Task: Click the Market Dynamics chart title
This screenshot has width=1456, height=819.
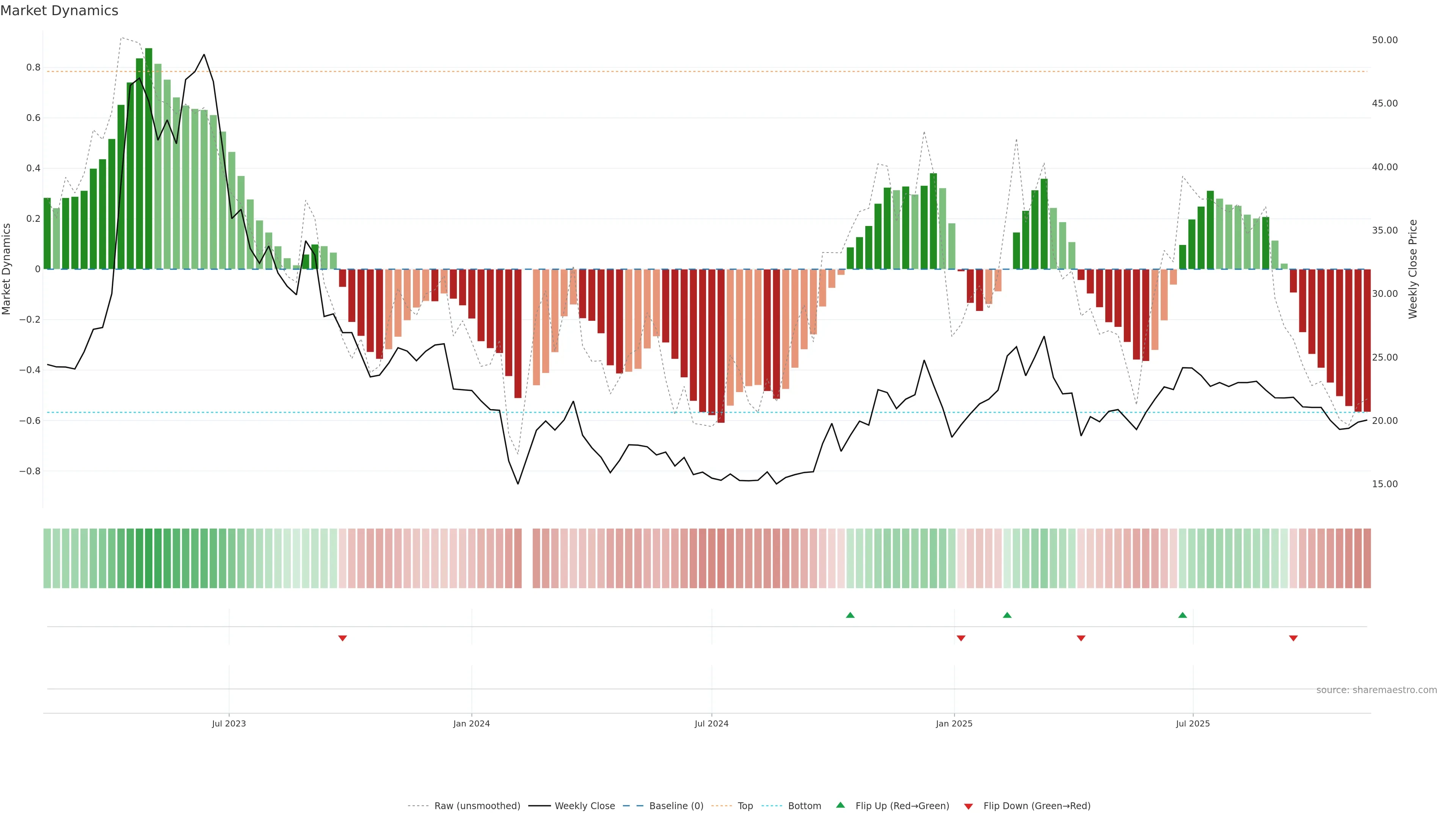Action: pyautogui.click(x=60, y=11)
